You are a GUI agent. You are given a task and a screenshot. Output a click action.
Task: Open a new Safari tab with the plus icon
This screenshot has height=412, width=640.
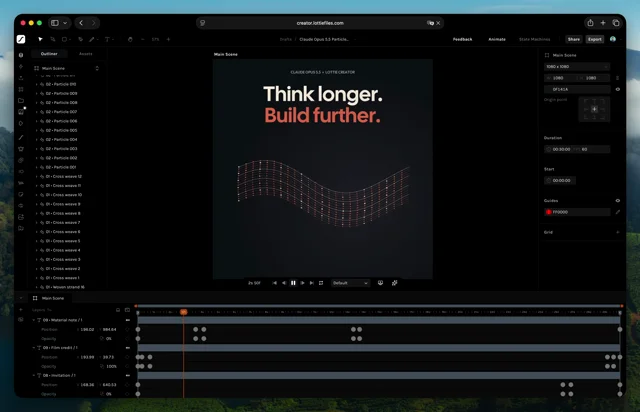[603, 23]
